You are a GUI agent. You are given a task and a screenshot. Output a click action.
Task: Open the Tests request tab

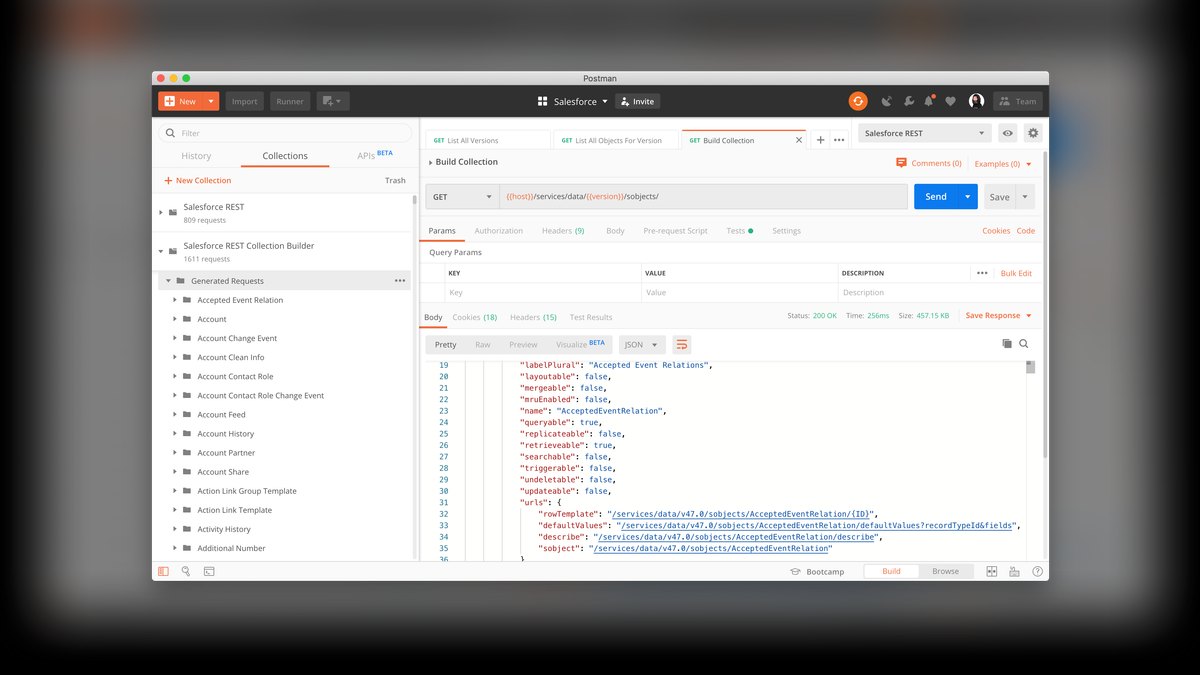pyautogui.click(x=740, y=231)
